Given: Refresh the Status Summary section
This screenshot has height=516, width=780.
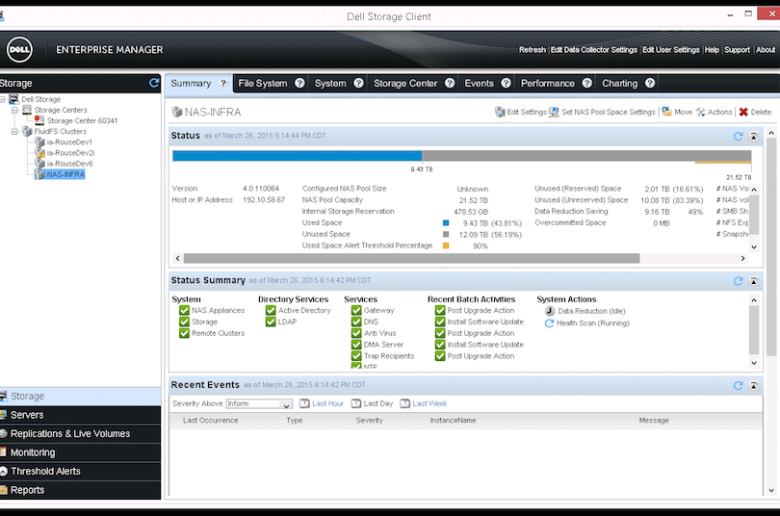Looking at the screenshot, I should (x=738, y=281).
